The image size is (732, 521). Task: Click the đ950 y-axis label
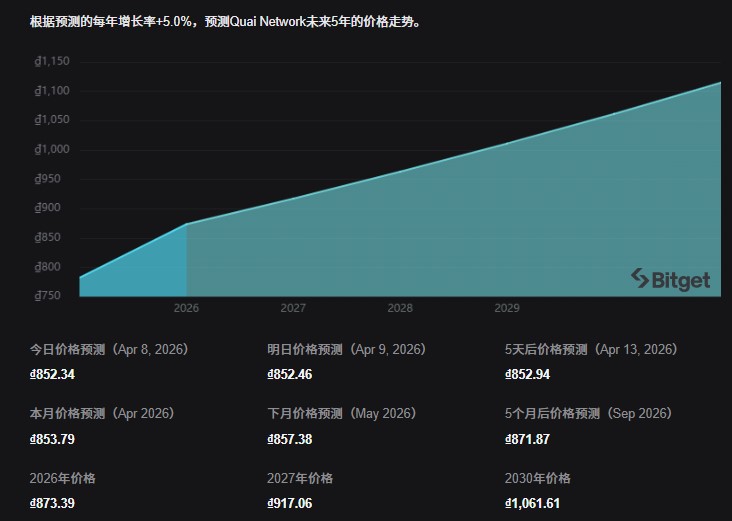pos(48,179)
